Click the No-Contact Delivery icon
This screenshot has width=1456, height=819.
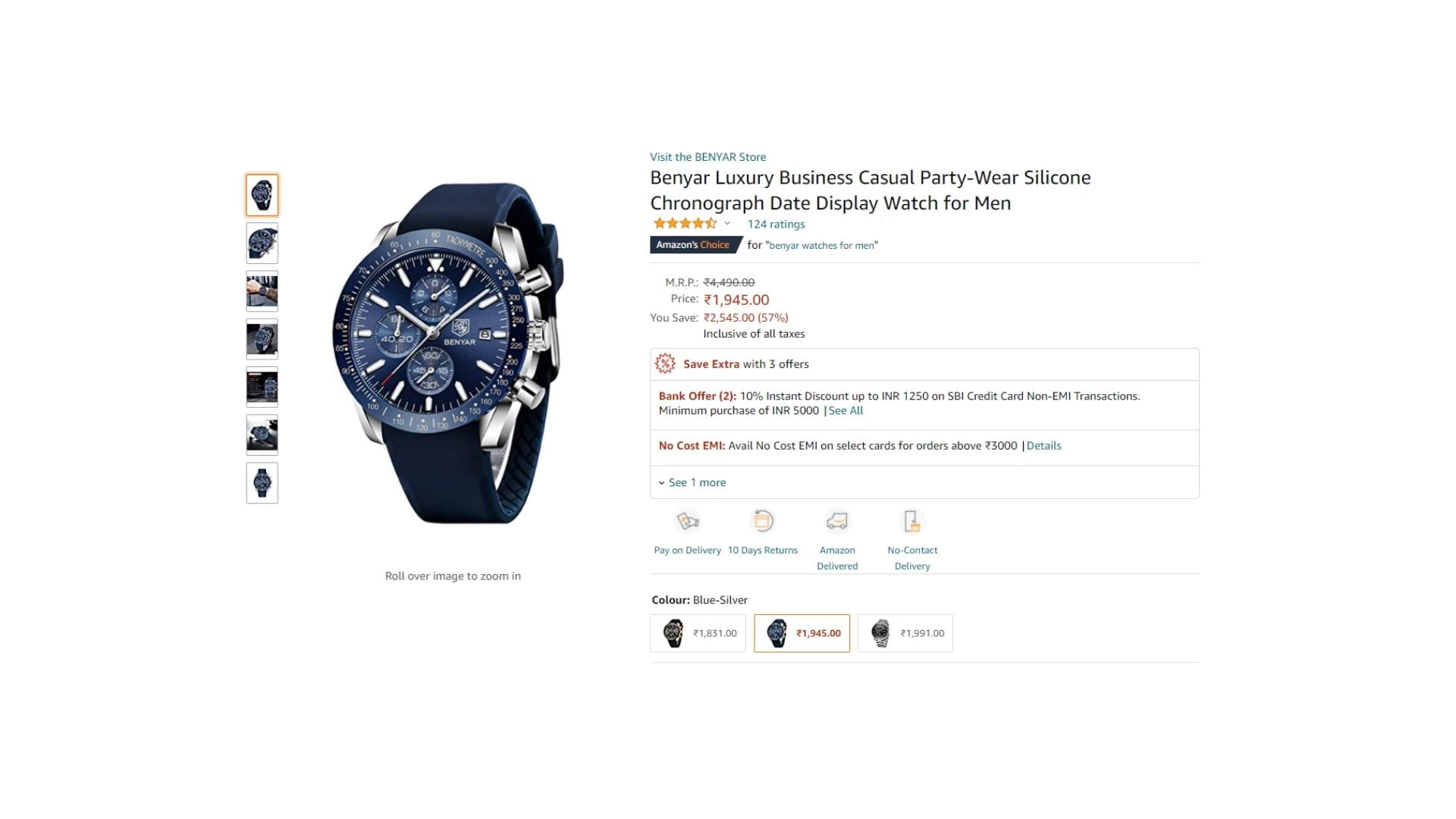(912, 521)
